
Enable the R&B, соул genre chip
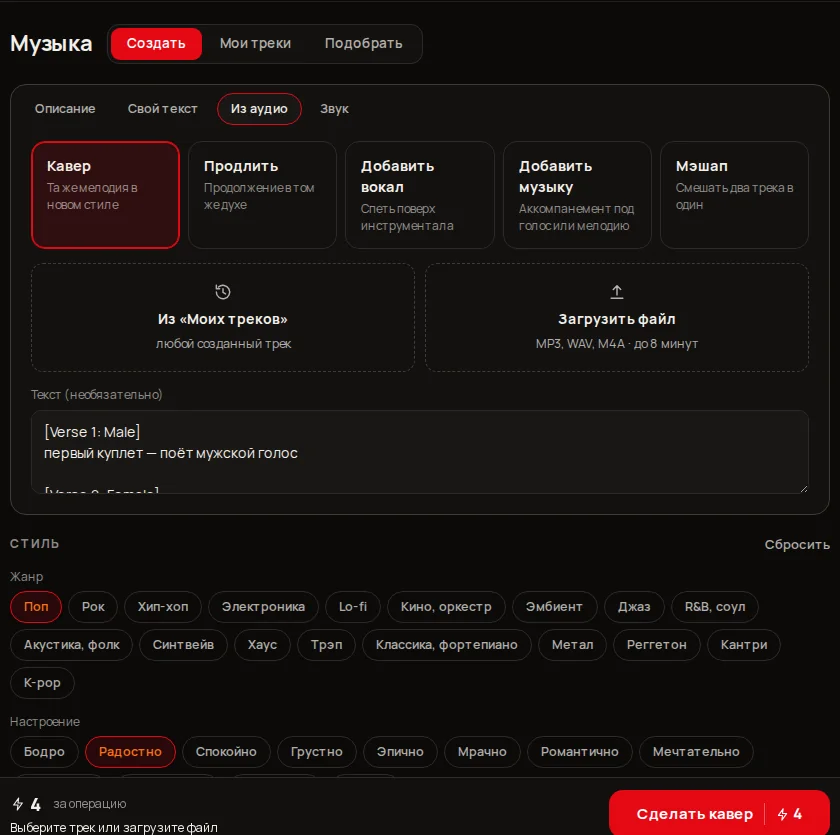[x=715, y=607]
